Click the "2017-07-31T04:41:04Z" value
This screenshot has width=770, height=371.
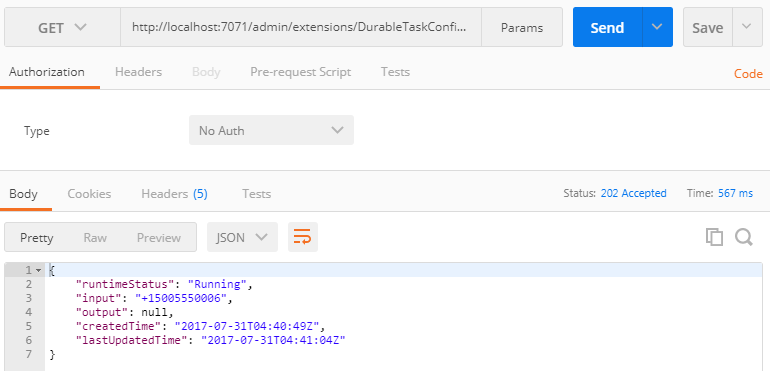click(274, 340)
